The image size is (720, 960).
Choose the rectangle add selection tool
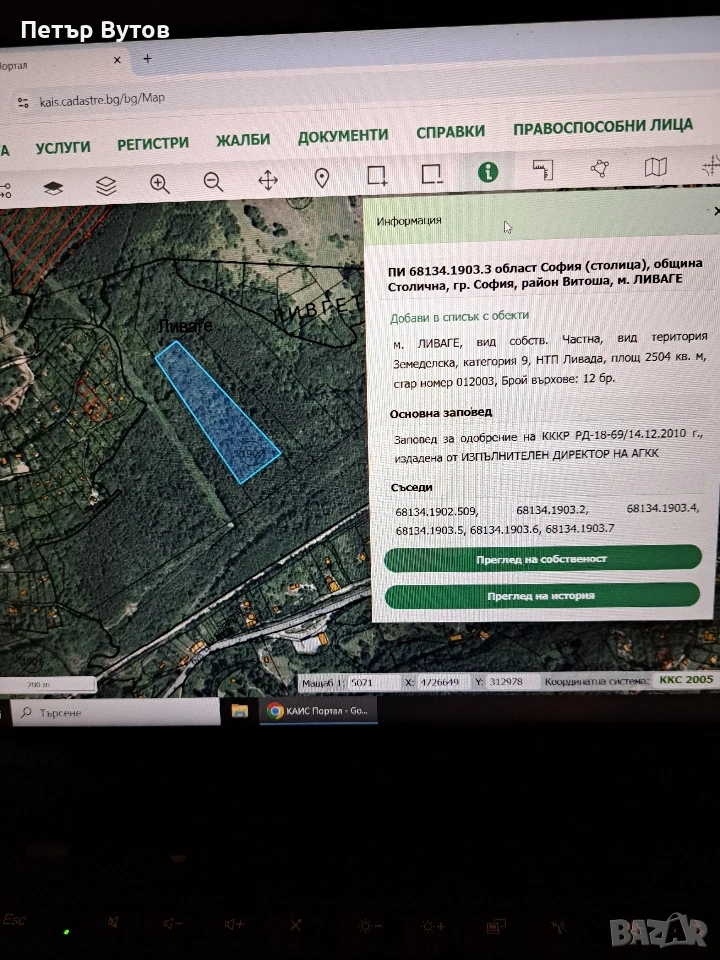(377, 176)
